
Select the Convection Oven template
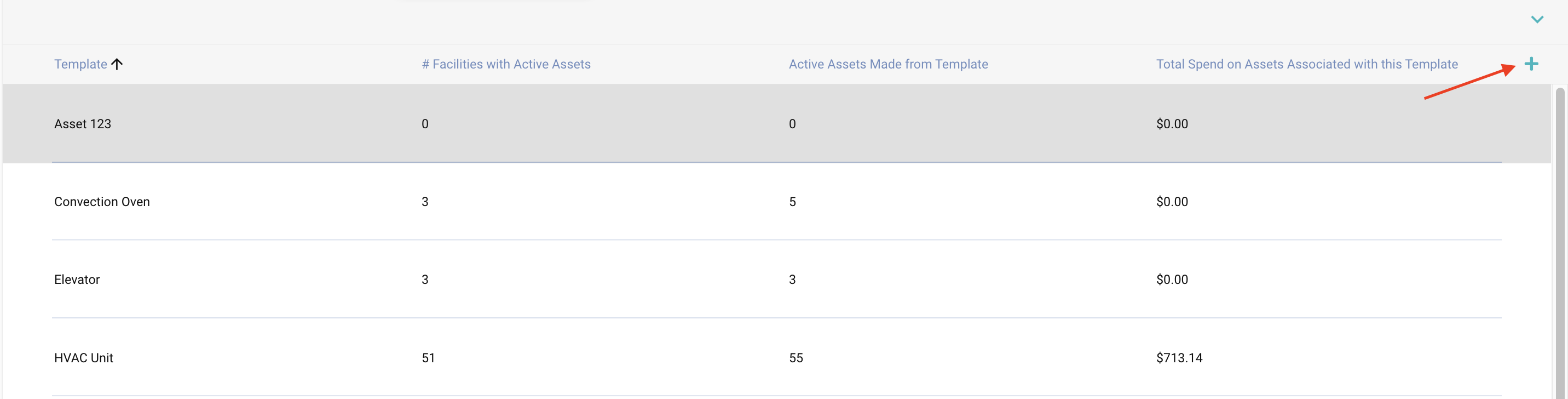[102, 202]
